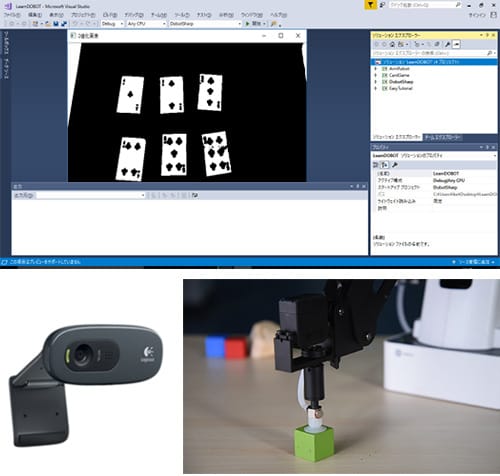Expand the ArmRobot project node
The height and width of the screenshot is (476, 500).
pos(376,69)
